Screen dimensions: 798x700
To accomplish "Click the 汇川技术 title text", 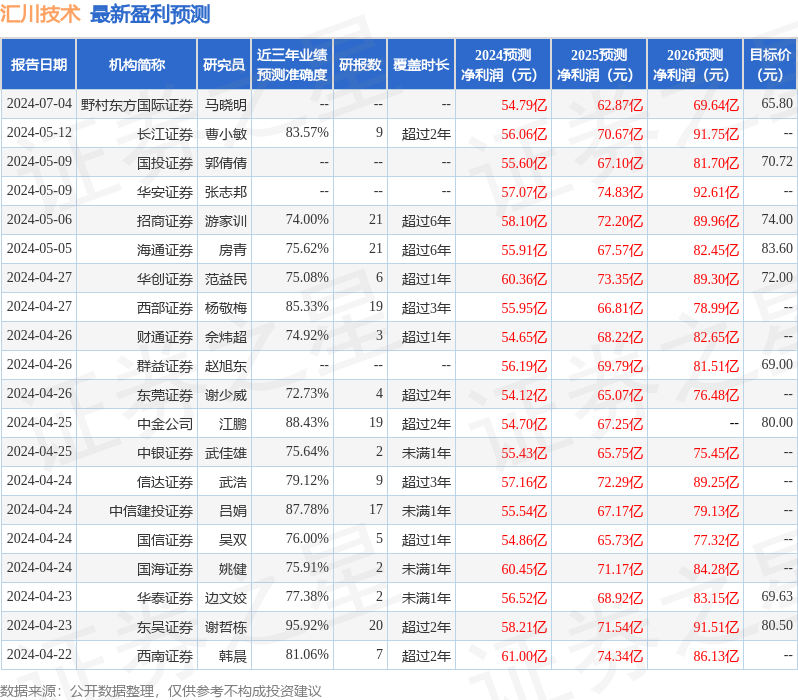I will click(x=40, y=14).
